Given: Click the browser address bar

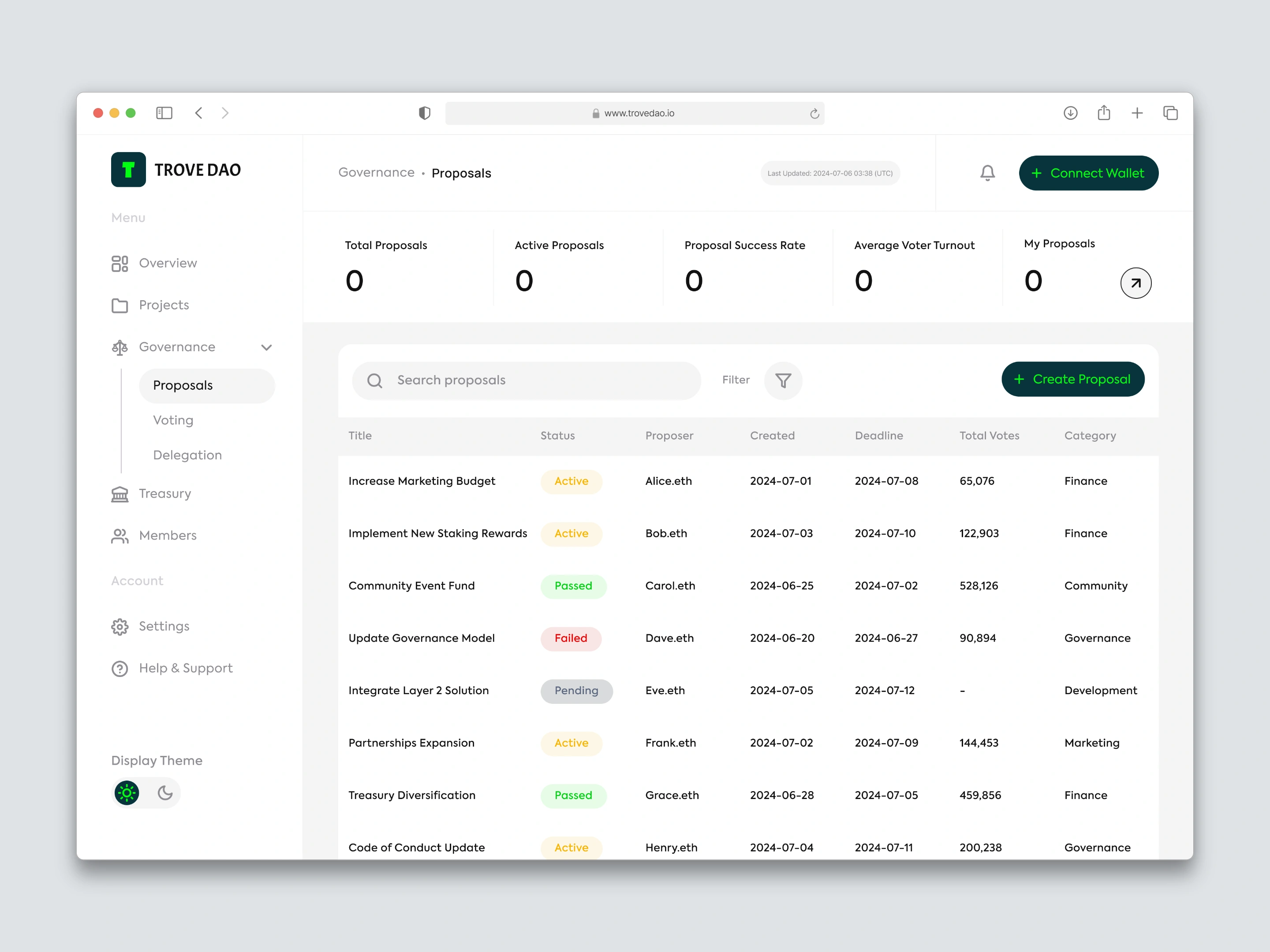Looking at the screenshot, I should tap(635, 113).
